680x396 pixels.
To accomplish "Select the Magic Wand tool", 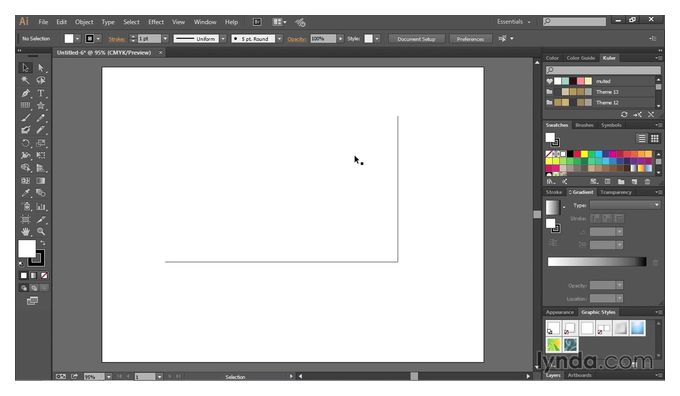I will coord(26,80).
